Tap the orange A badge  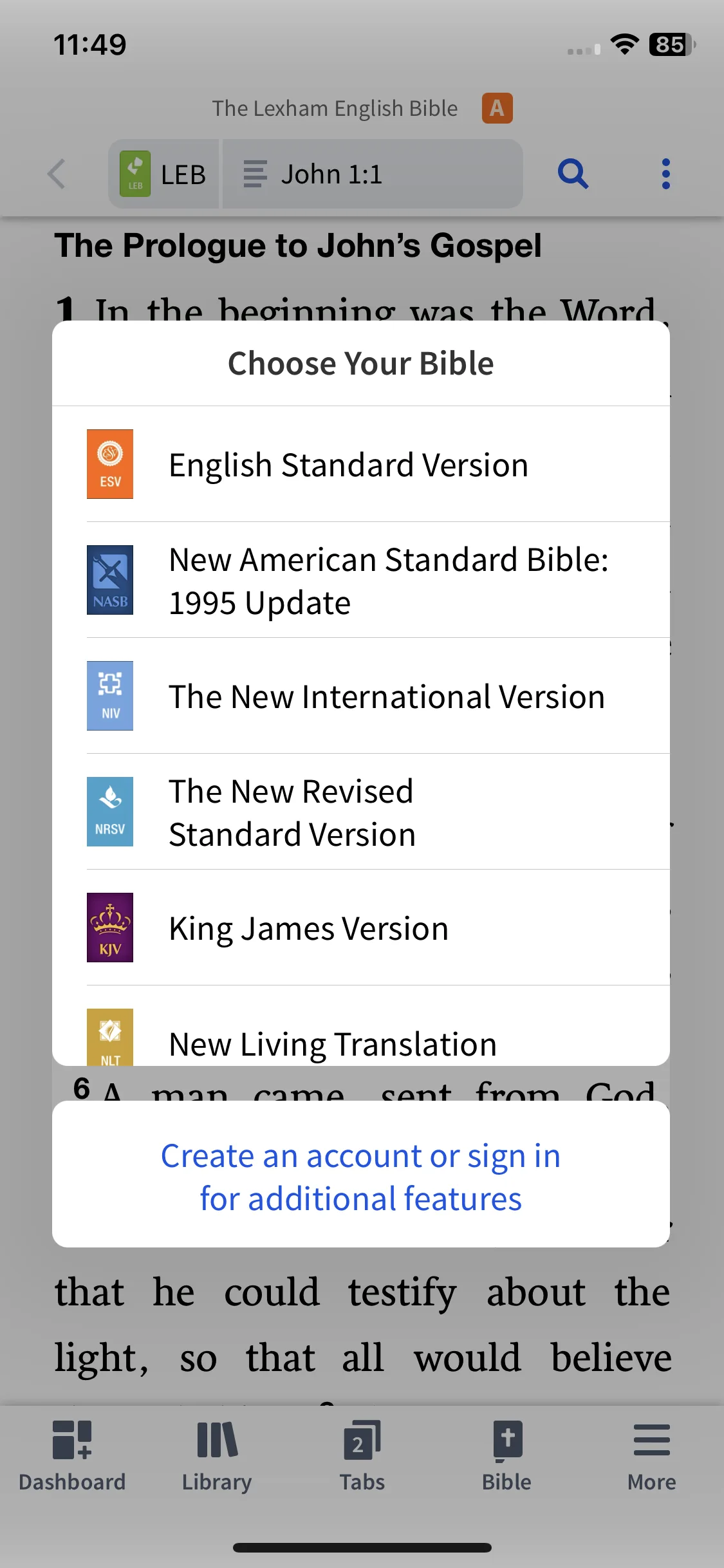pyautogui.click(x=497, y=108)
